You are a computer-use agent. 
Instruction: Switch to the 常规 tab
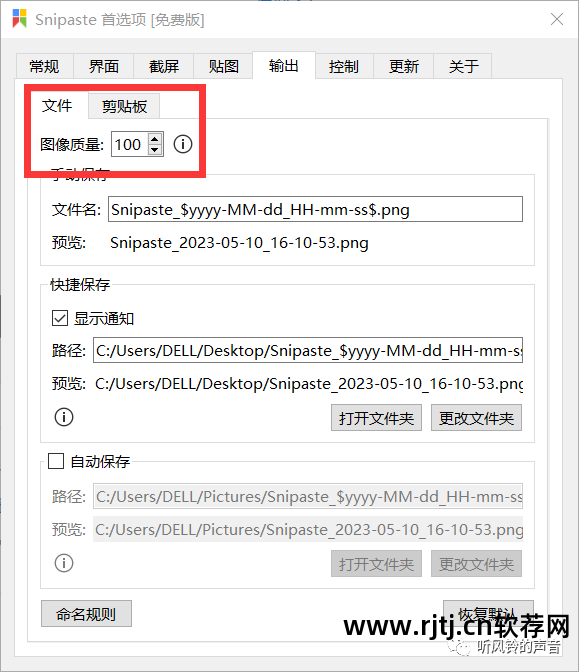pos(45,66)
